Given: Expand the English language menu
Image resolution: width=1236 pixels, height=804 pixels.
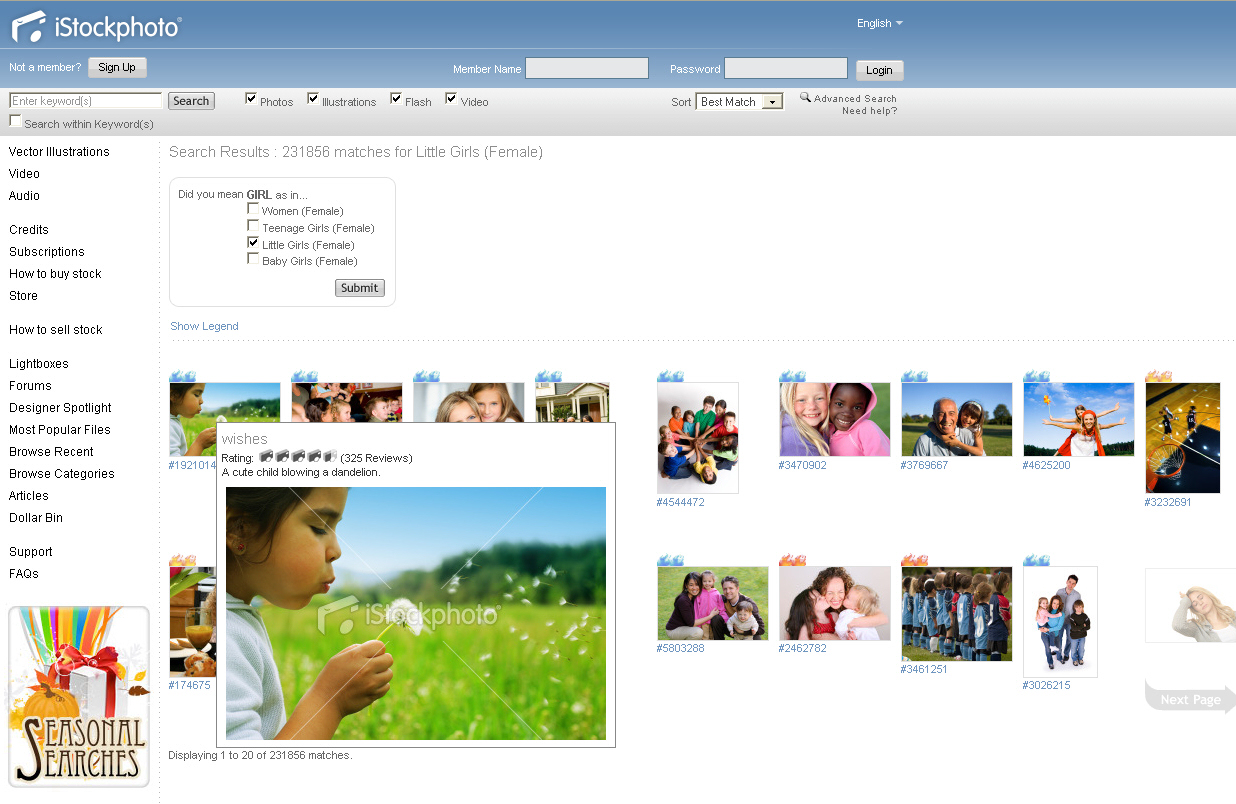Looking at the screenshot, I should click(879, 23).
